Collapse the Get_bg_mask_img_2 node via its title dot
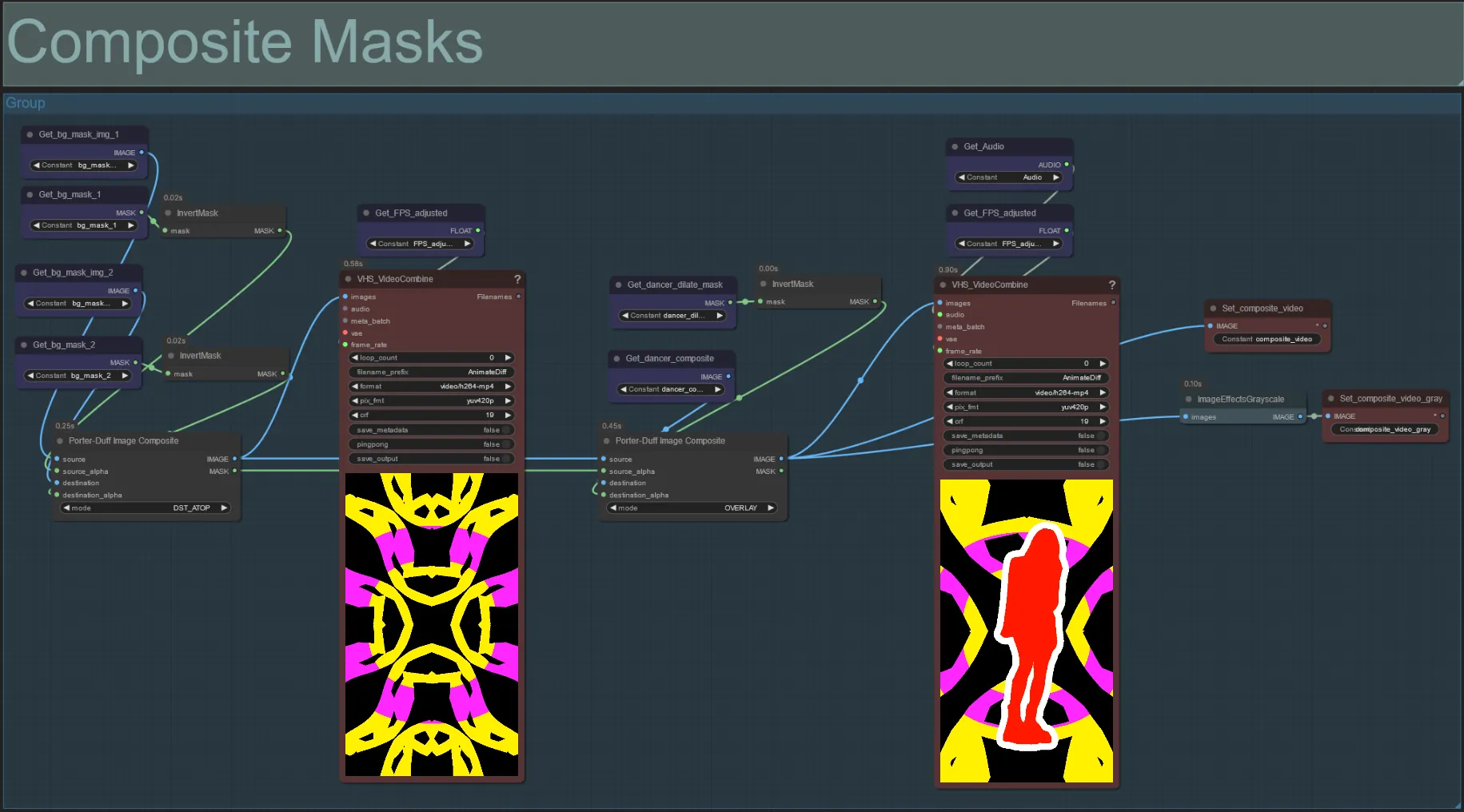 tap(24, 273)
